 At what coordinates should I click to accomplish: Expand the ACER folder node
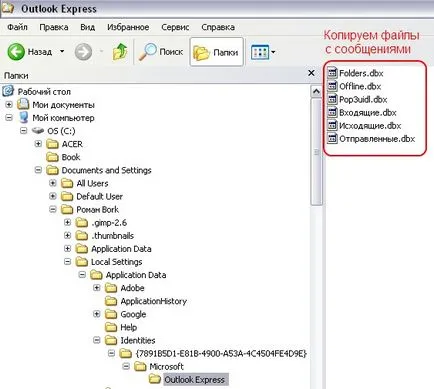pyautogui.click(x=38, y=144)
